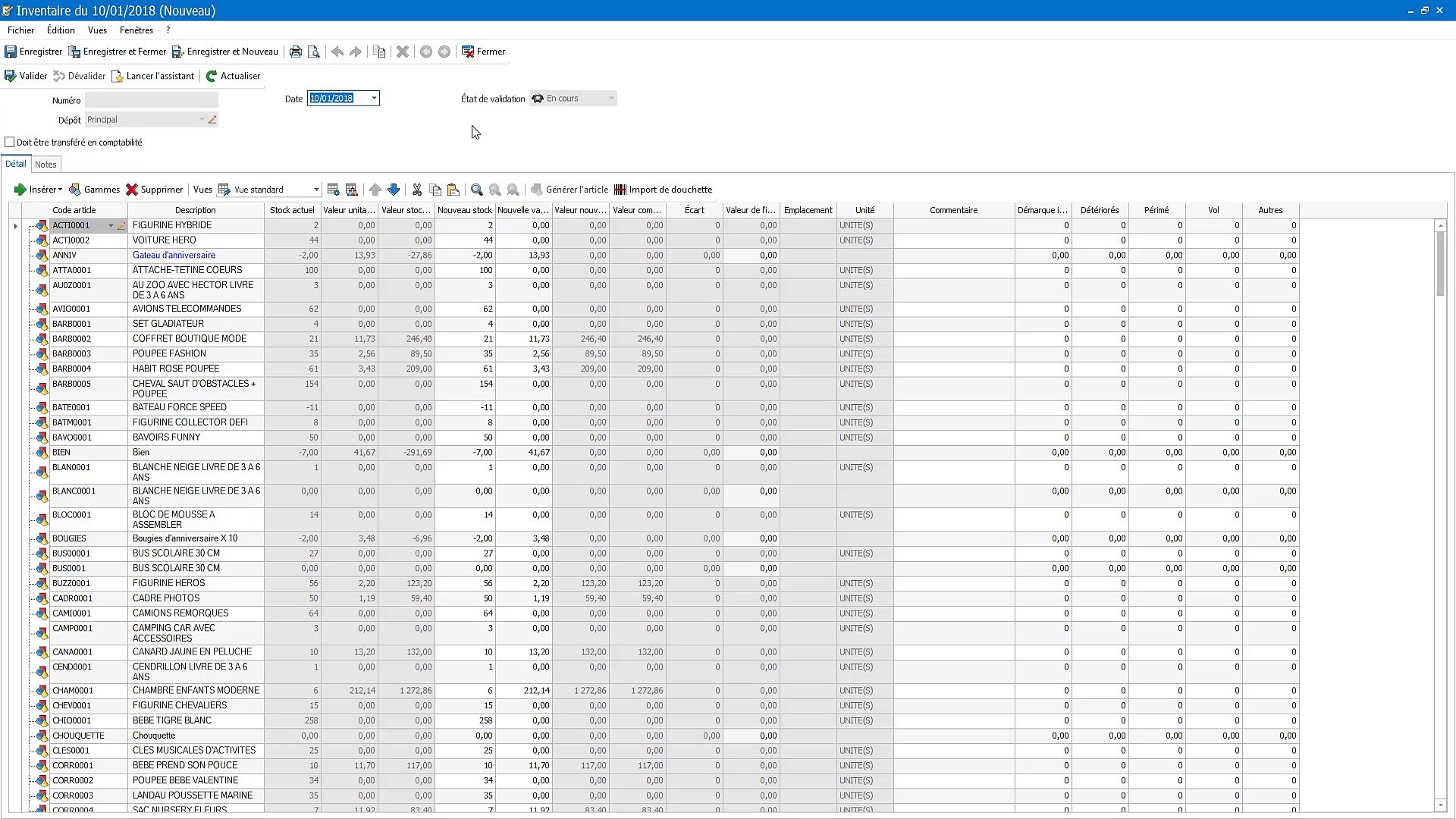
Task: Click the duplicate document icon in top toolbar
Action: tap(379, 52)
